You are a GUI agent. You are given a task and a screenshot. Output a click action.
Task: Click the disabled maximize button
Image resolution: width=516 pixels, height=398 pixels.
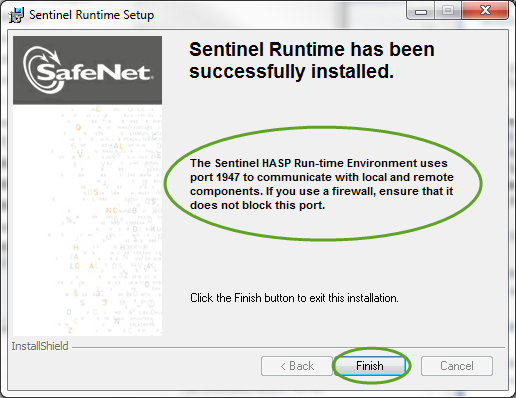pyautogui.click(x=447, y=11)
